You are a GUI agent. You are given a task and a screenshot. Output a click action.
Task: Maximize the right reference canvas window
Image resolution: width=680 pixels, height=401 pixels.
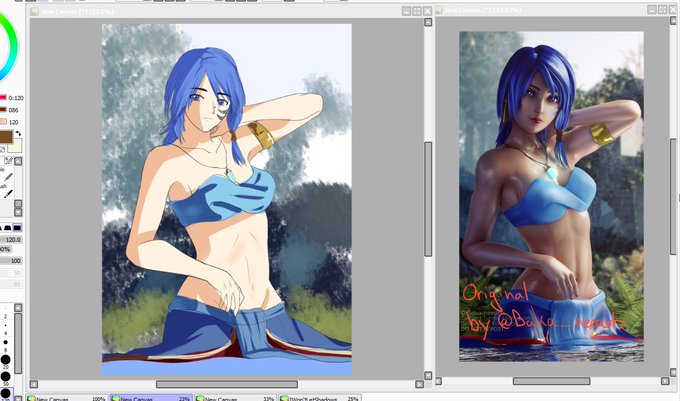click(x=663, y=10)
